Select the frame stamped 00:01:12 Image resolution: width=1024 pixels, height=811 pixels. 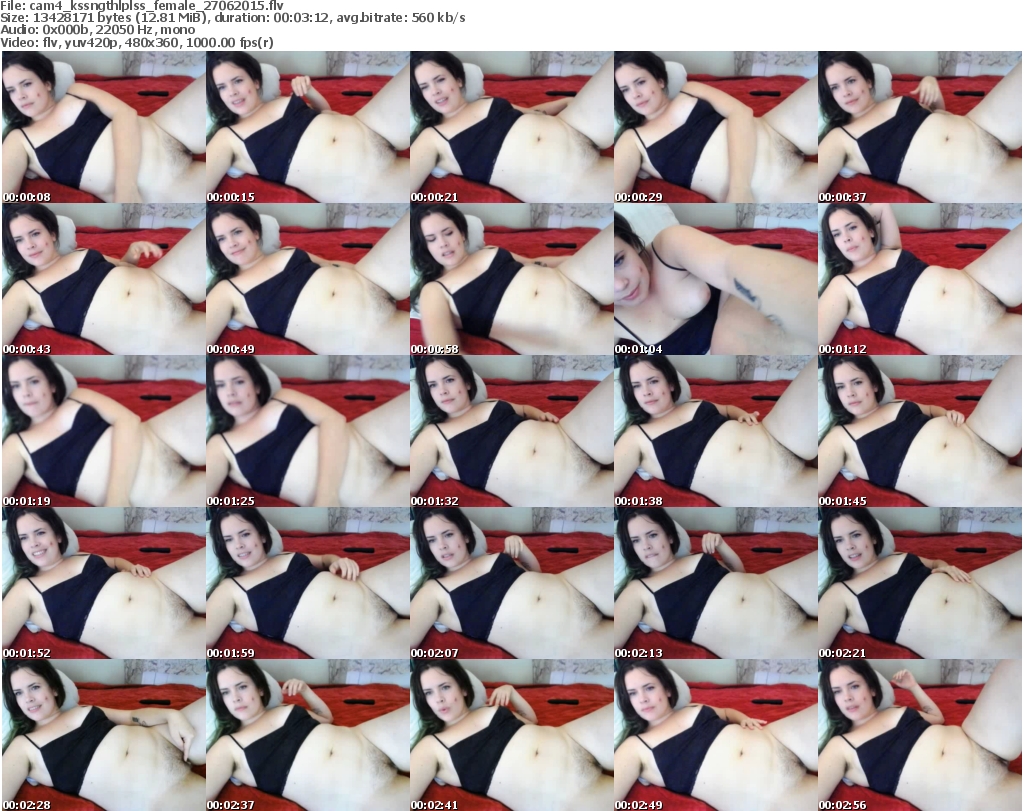click(920, 279)
